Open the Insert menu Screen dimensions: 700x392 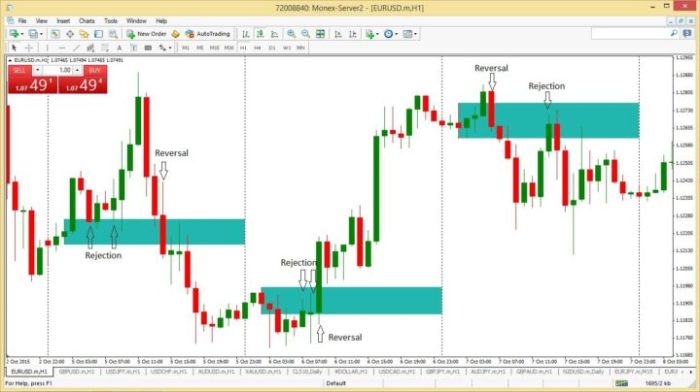pos(63,21)
